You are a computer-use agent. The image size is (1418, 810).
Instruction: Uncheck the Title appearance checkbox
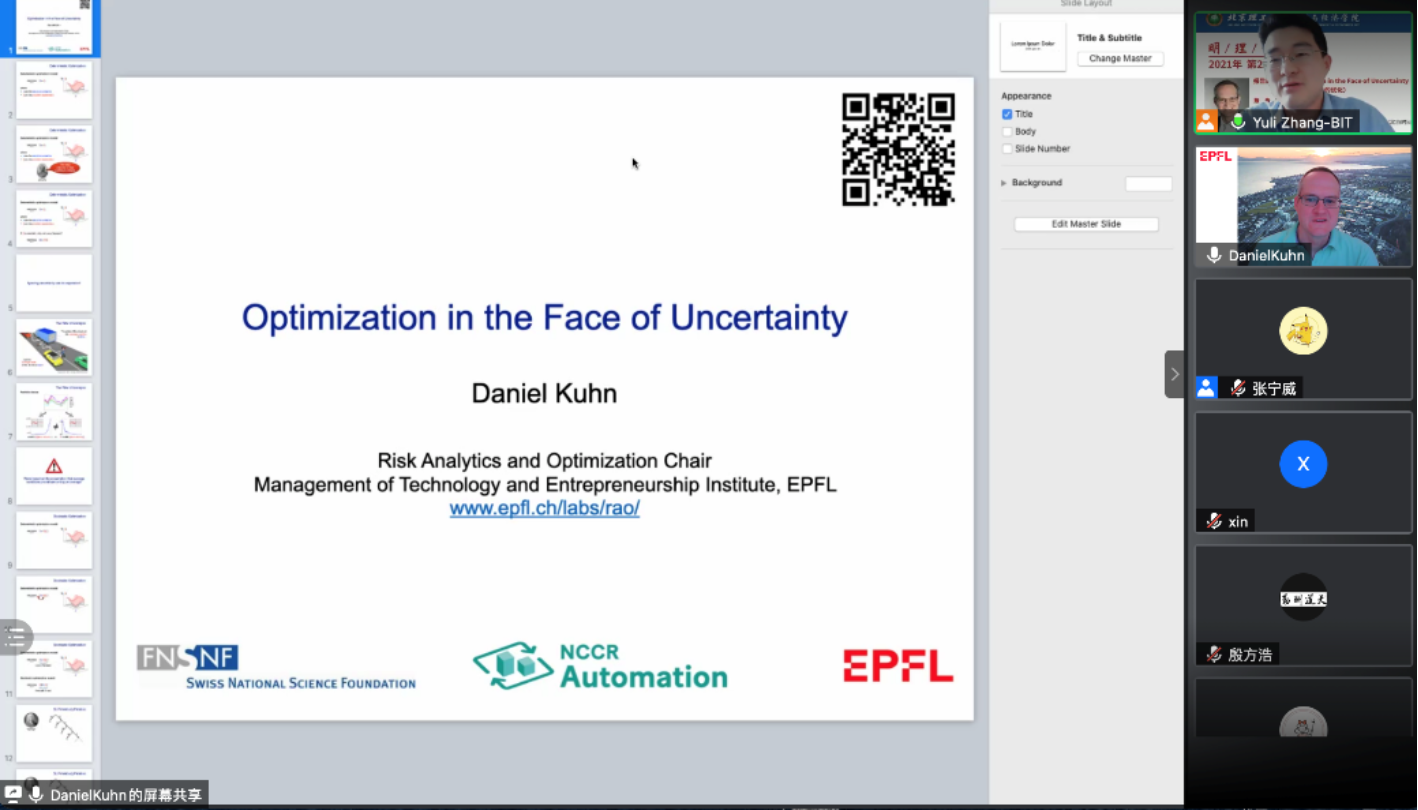[1007, 114]
